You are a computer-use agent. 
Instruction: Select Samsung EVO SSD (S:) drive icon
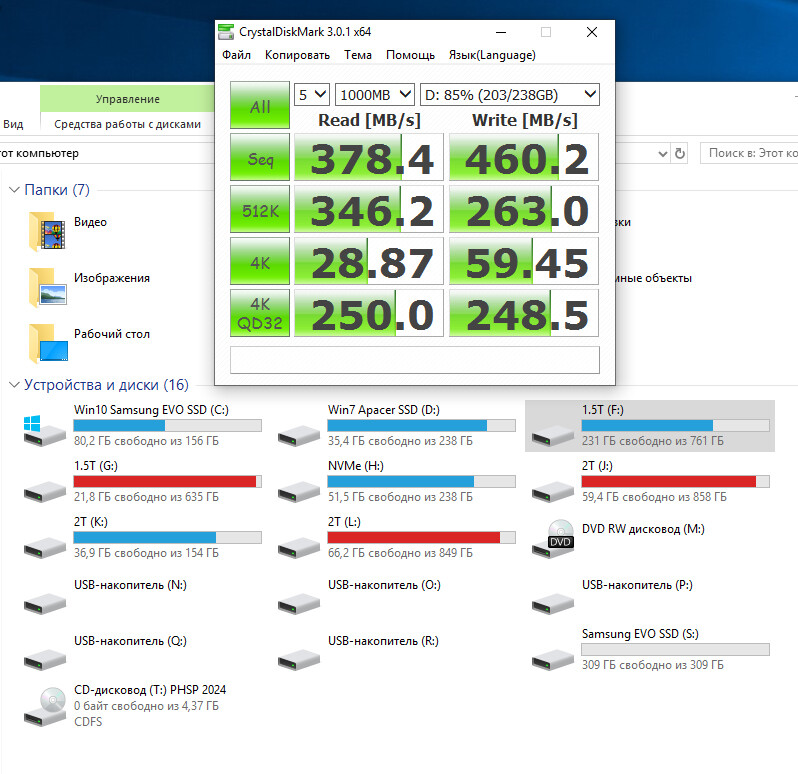[x=553, y=659]
